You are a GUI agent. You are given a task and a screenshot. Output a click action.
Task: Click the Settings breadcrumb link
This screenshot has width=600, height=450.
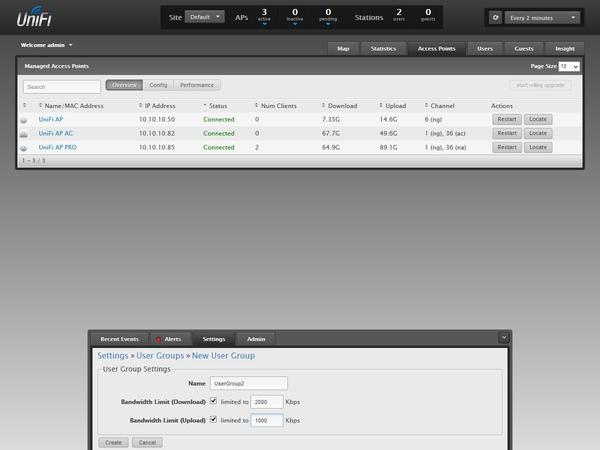pyautogui.click(x=113, y=356)
